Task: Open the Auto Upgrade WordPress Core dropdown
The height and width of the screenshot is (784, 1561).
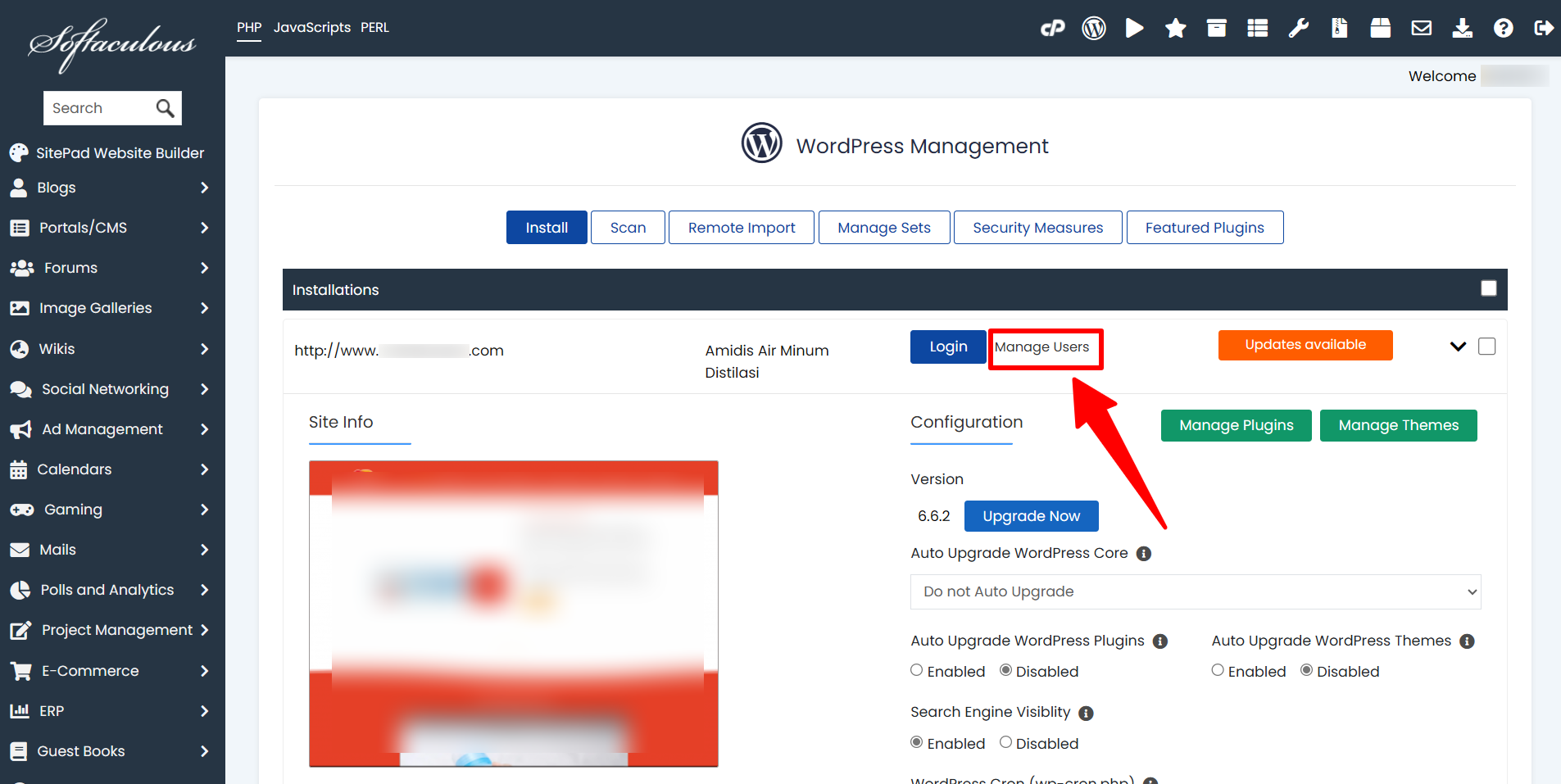Action: (x=1196, y=591)
